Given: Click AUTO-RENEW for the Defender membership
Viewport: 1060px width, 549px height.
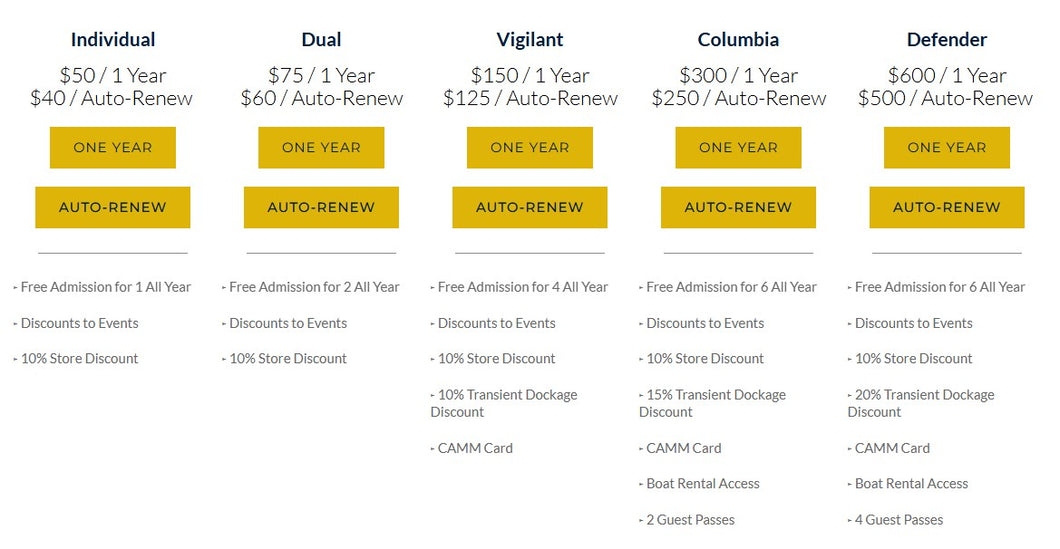Looking at the screenshot, I should tap(947, 207).
